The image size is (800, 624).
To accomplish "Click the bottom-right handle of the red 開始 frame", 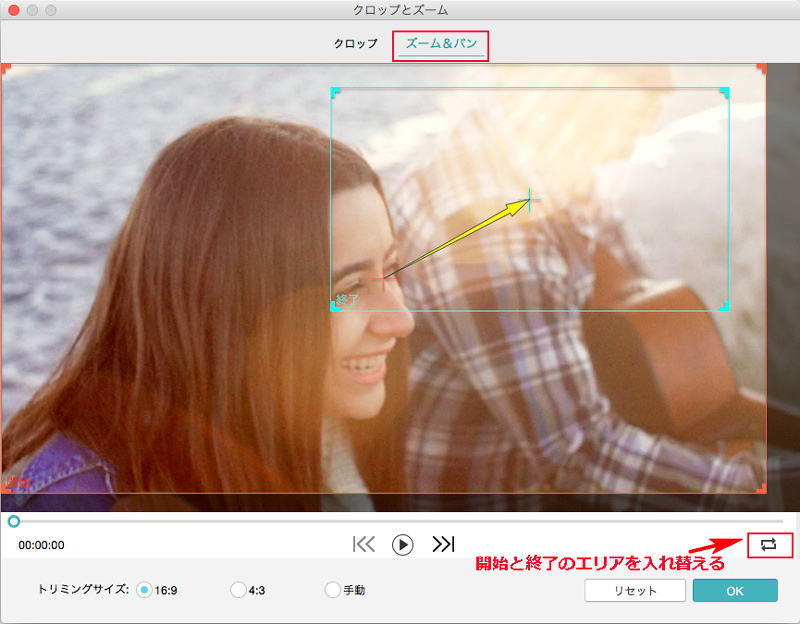I will click(761, 489).
